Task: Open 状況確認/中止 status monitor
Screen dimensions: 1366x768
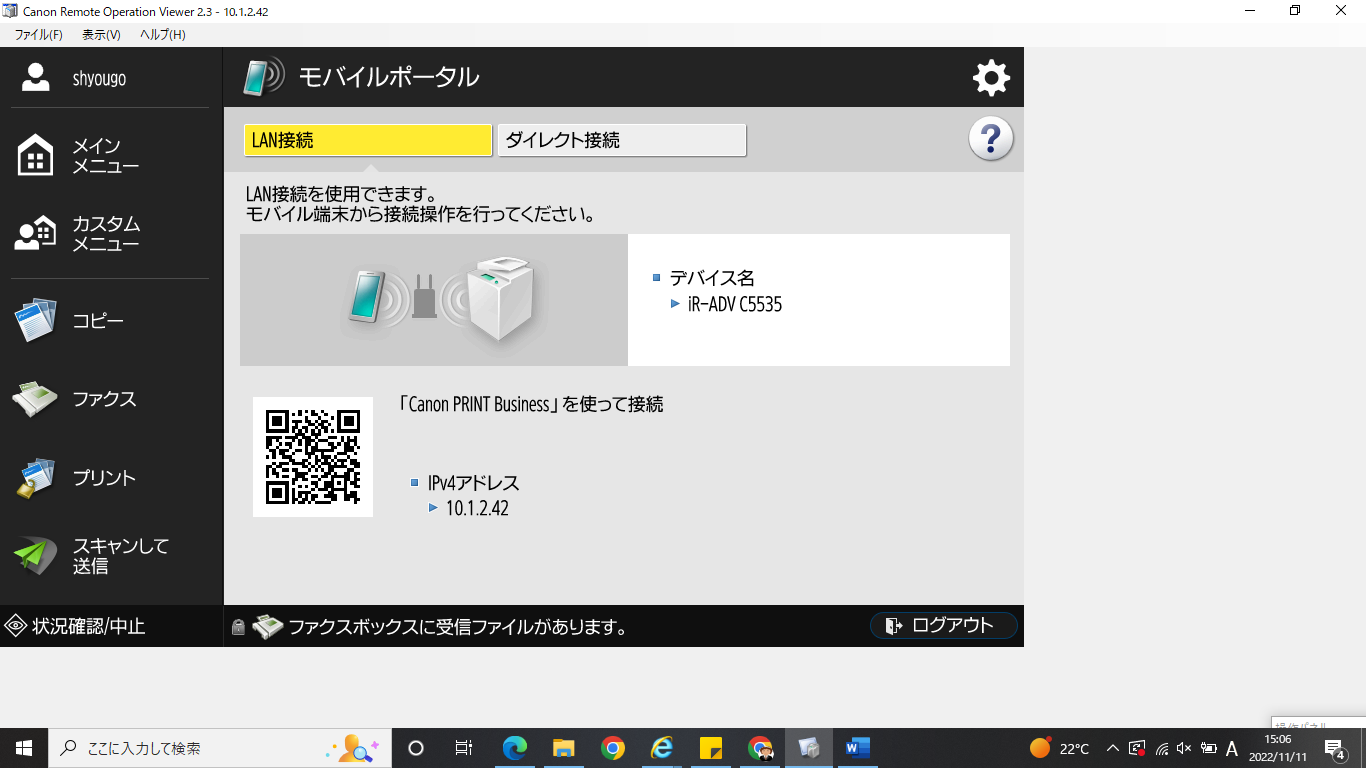Action: click(x=76, y=627)
